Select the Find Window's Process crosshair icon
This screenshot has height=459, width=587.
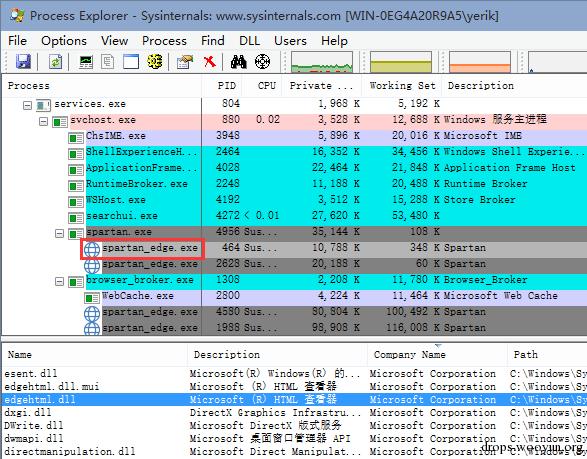tap(262, 61)
